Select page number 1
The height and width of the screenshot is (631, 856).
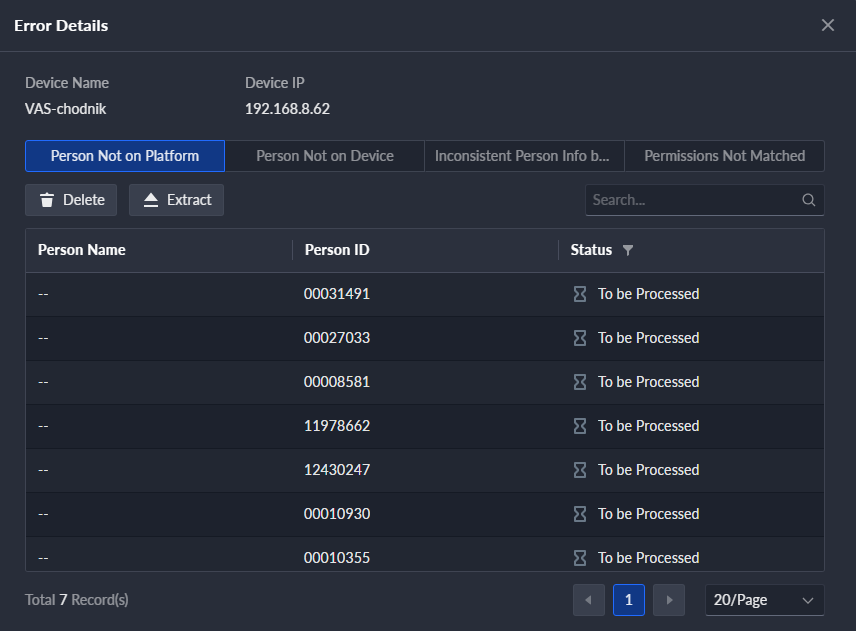pos(628,600)
